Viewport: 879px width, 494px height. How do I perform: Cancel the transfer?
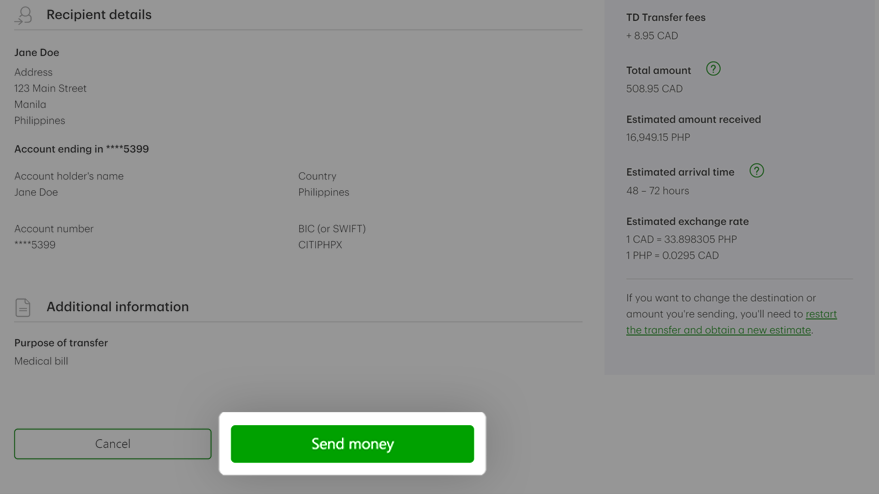tap(113, 444)
